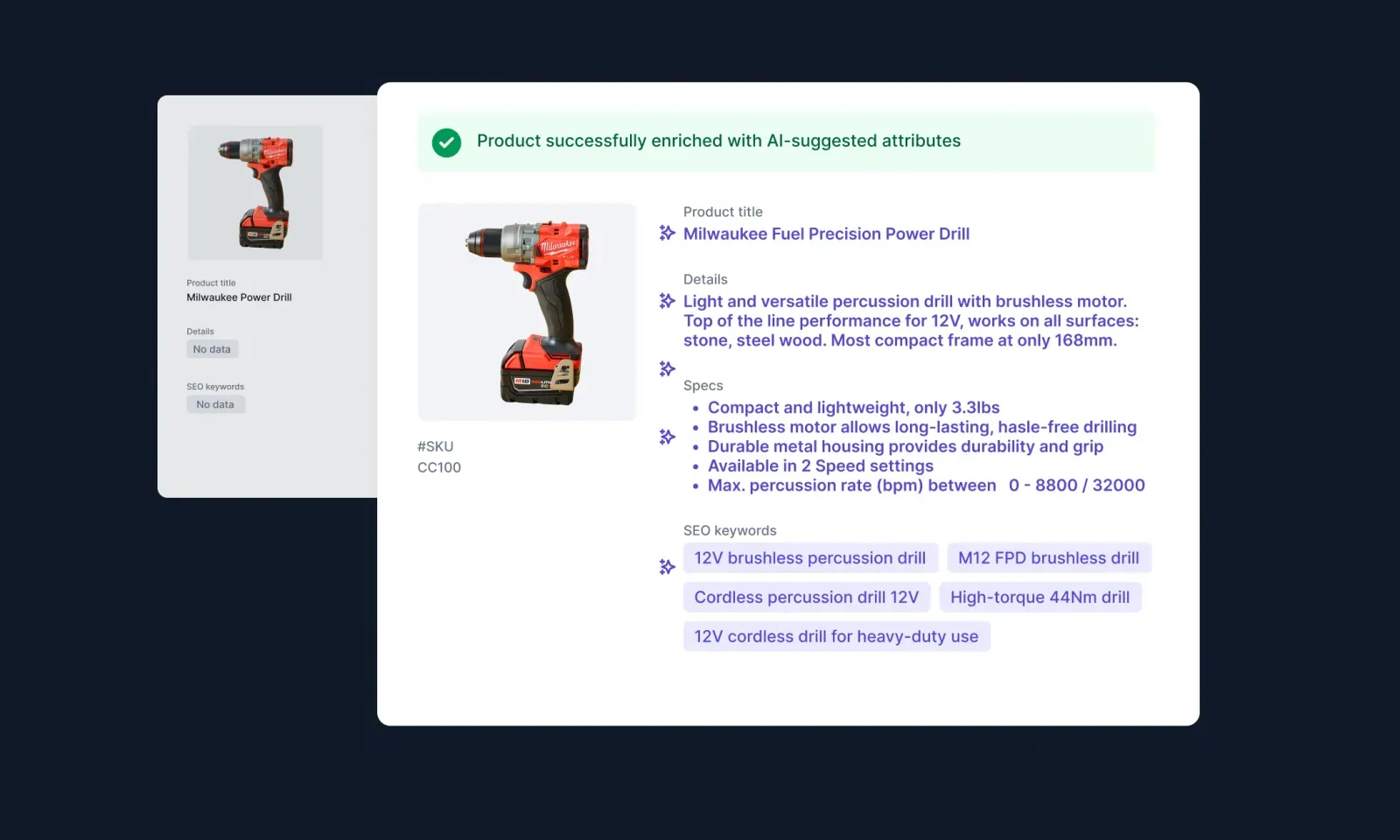1400x840 pixels.
Task: Click the 'M12 FPD brushless drill' keyword tag
Action: (x=1049, y=558)
